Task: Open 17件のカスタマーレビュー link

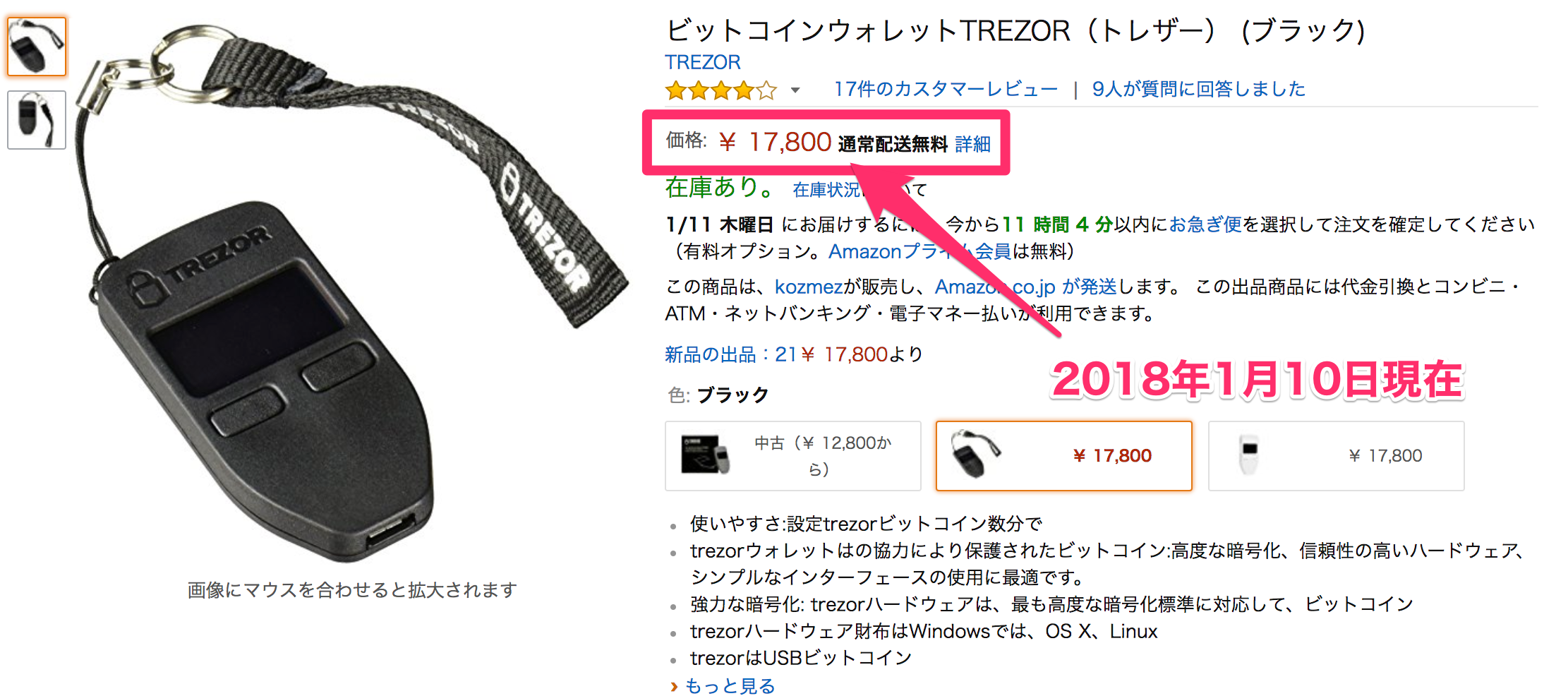Action: coord(946,89)
